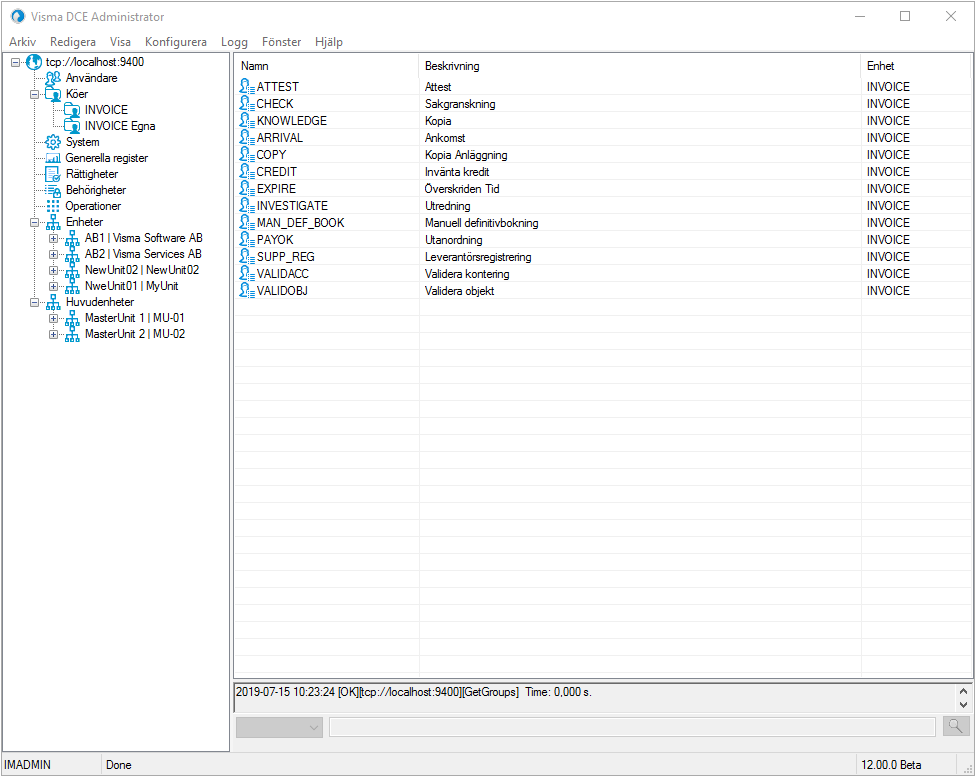Click the Rättigheter icon in the sidebar
This screenshot has width=976, height=778.
click(x=52, y=173)
